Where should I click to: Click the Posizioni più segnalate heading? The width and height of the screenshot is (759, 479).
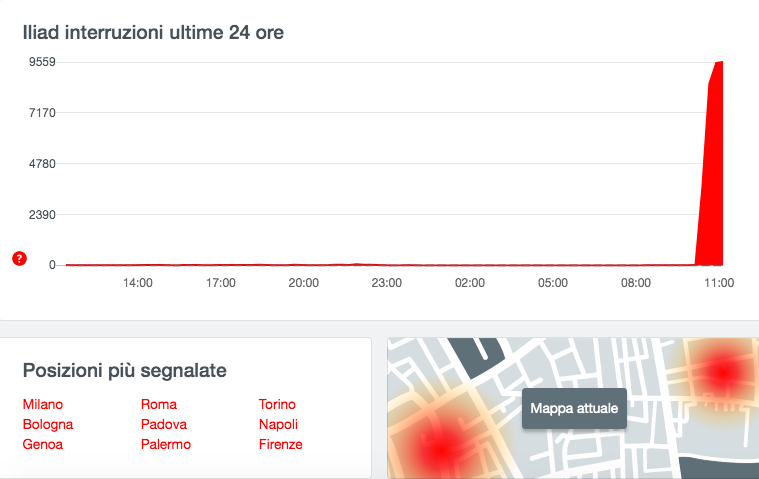click(x=124, y=371)
